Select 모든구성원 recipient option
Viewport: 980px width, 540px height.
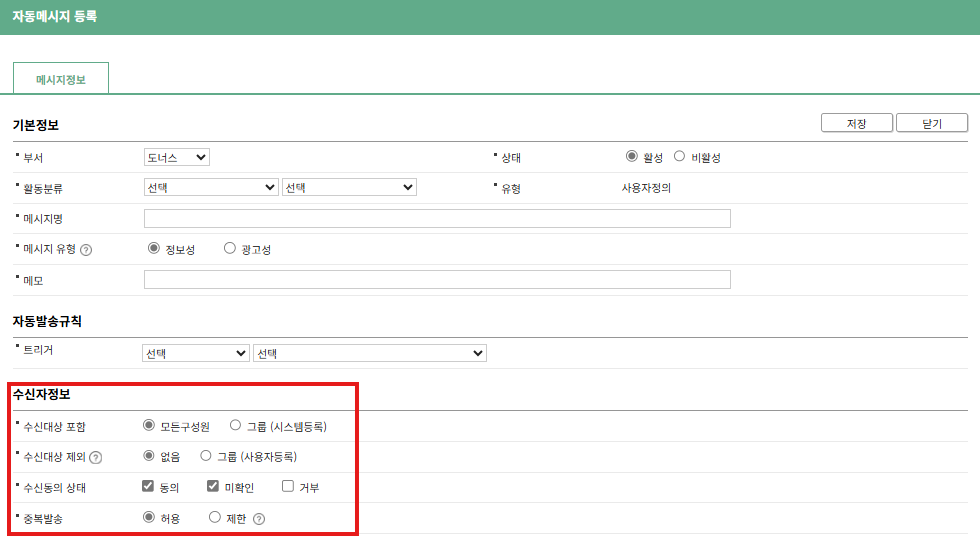[149, 425]
